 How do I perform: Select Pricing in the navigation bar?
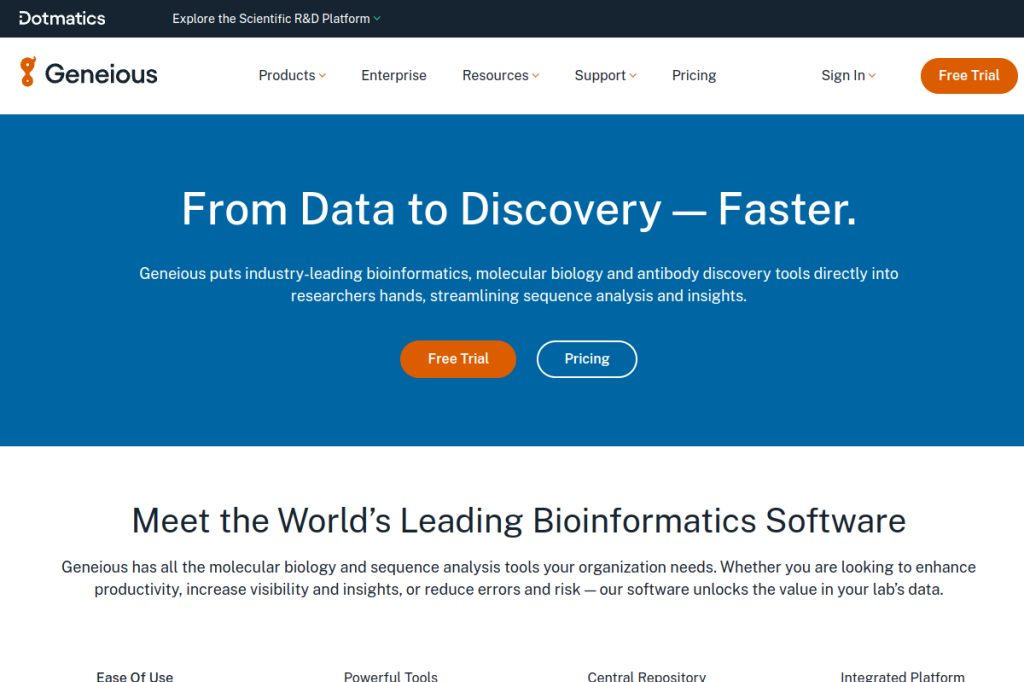[x=694, y=75]
